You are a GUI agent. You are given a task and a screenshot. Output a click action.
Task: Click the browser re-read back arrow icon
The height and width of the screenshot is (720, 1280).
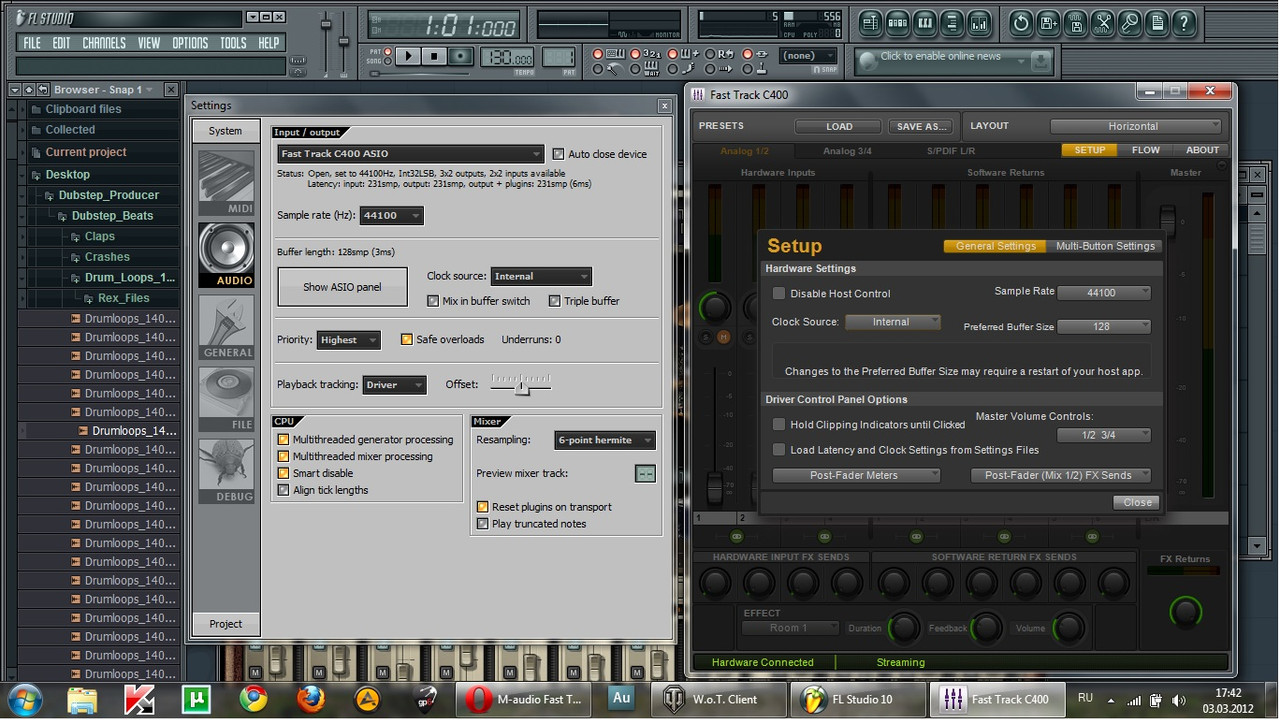43,89
